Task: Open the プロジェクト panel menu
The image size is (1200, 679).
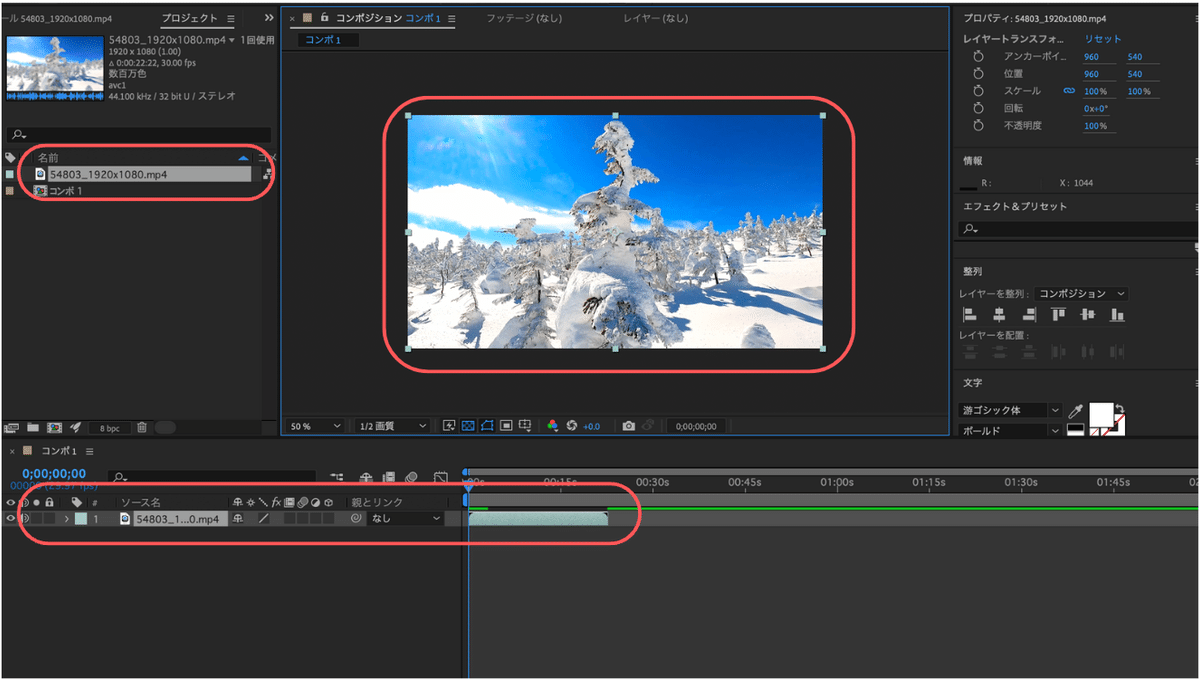Action: (231, 19)
